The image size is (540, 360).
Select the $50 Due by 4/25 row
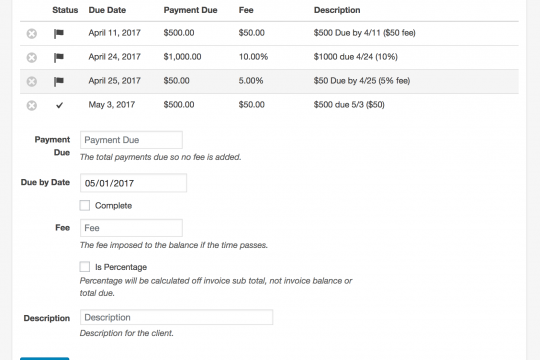click(x=269, y=81)
